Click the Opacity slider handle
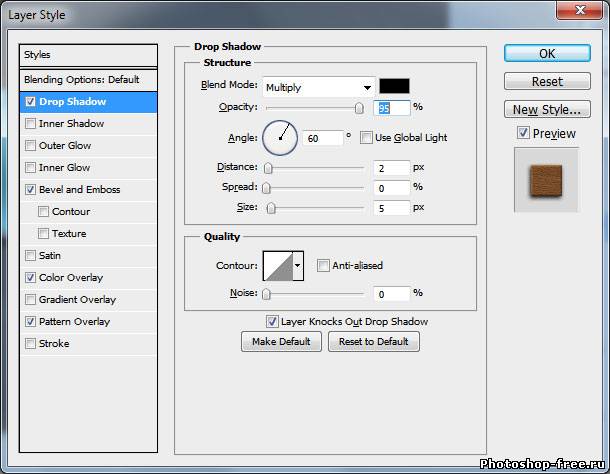610x474 pixels. [x=359, y=108]
